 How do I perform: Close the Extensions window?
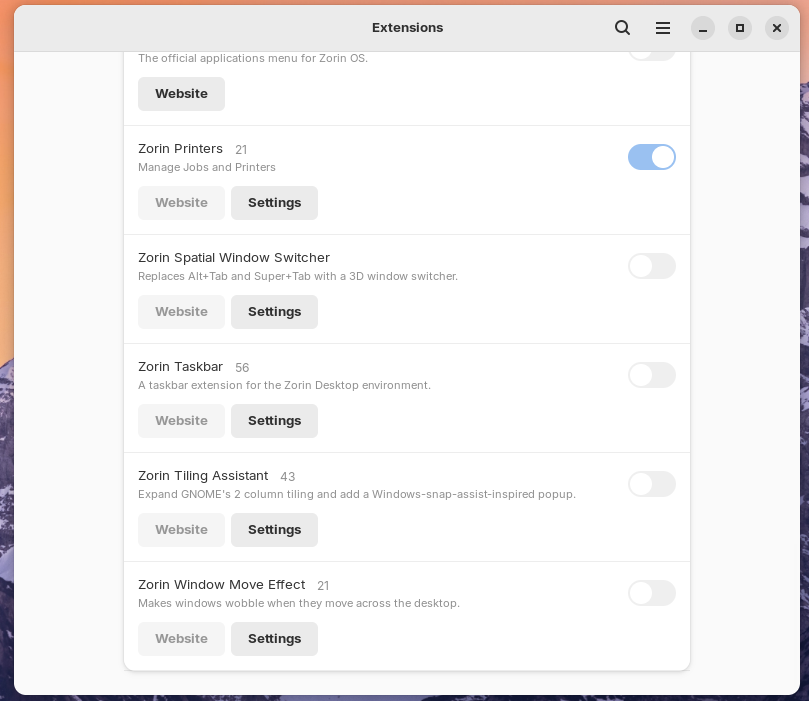(x=776, y=28)
